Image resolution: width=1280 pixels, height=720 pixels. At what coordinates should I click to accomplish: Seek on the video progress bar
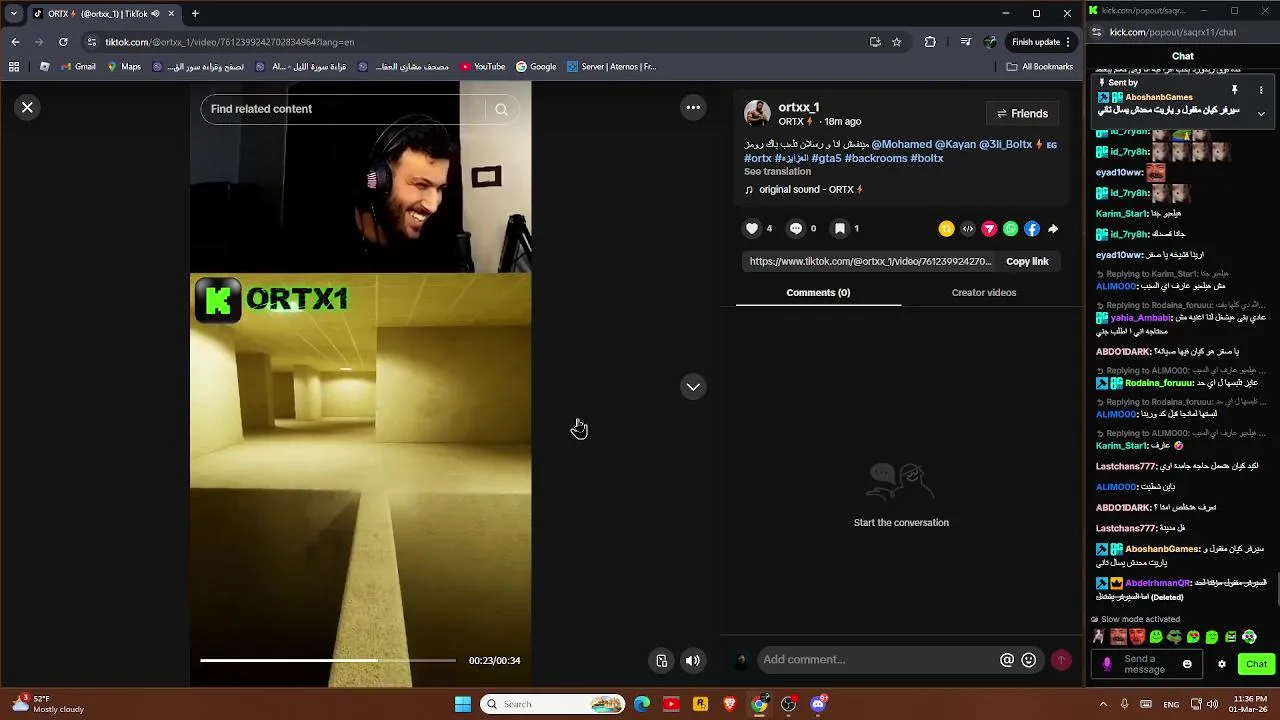[327, 660]
